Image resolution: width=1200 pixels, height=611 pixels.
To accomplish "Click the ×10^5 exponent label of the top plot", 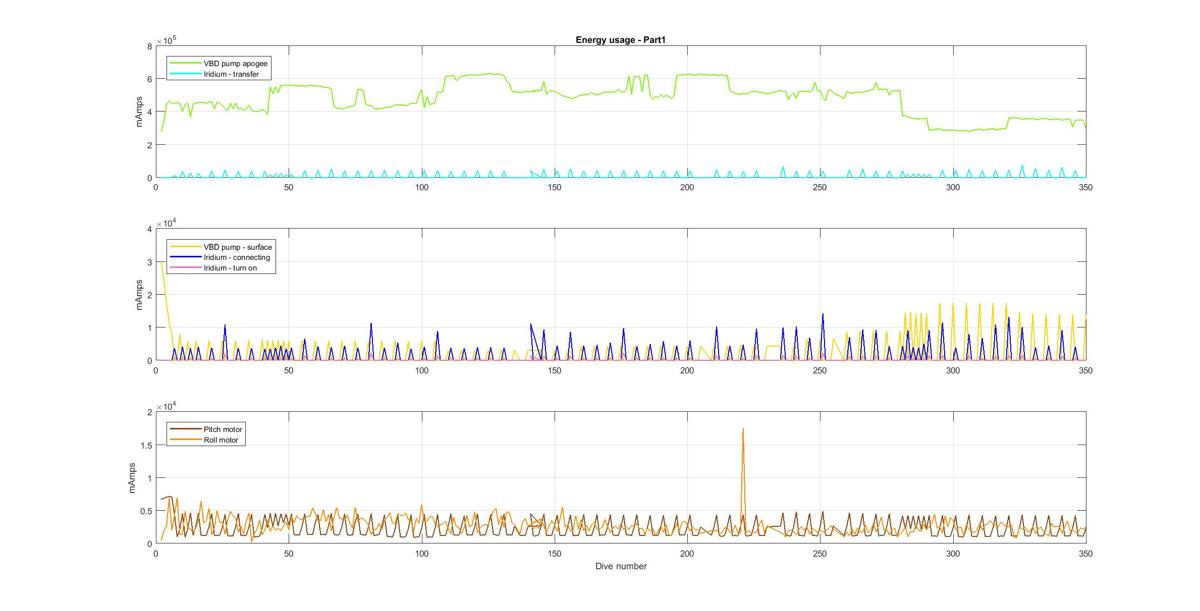I will click(x=166, y=40).
